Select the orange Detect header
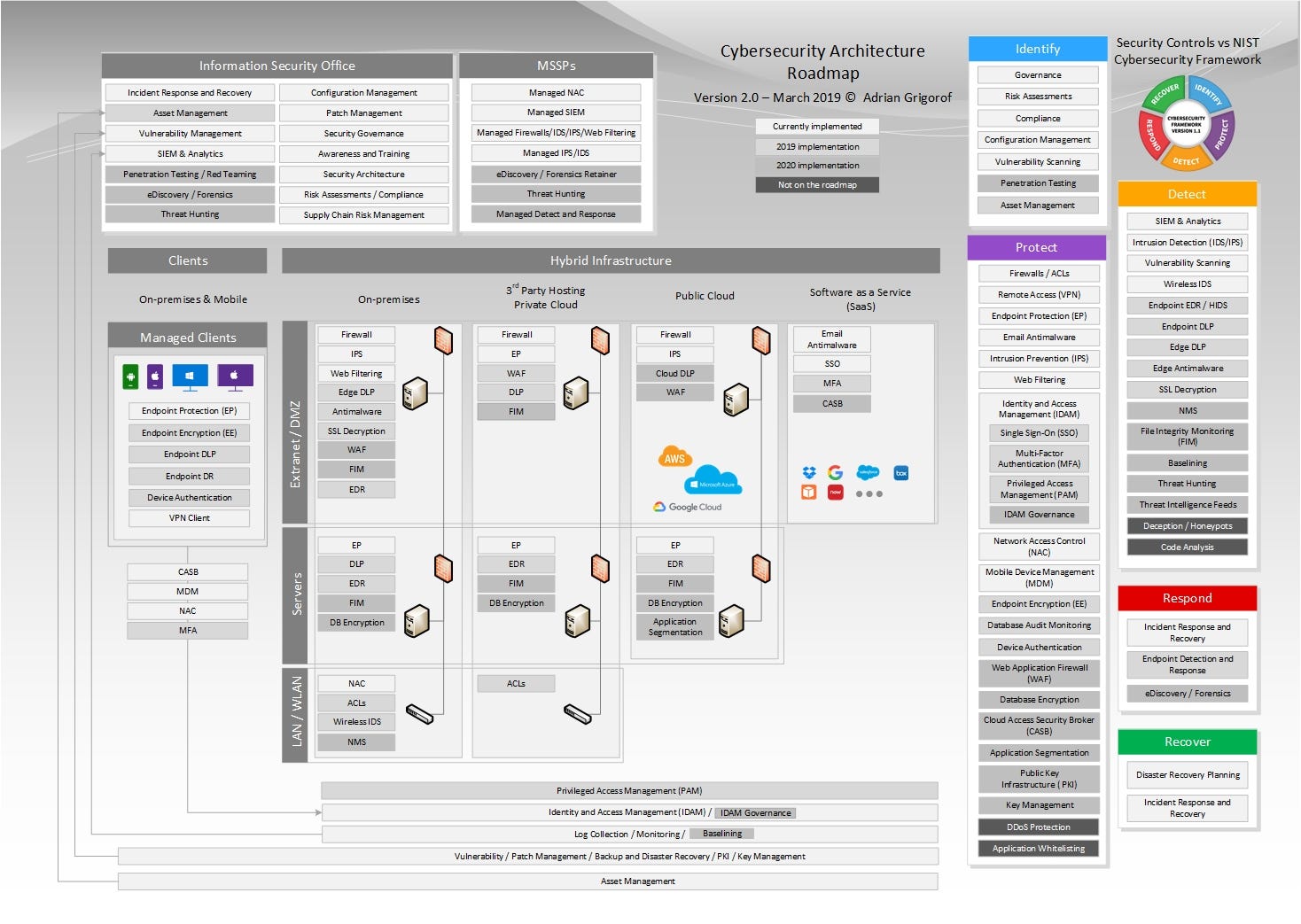The image size is (1301, 924). (1187, 194)
